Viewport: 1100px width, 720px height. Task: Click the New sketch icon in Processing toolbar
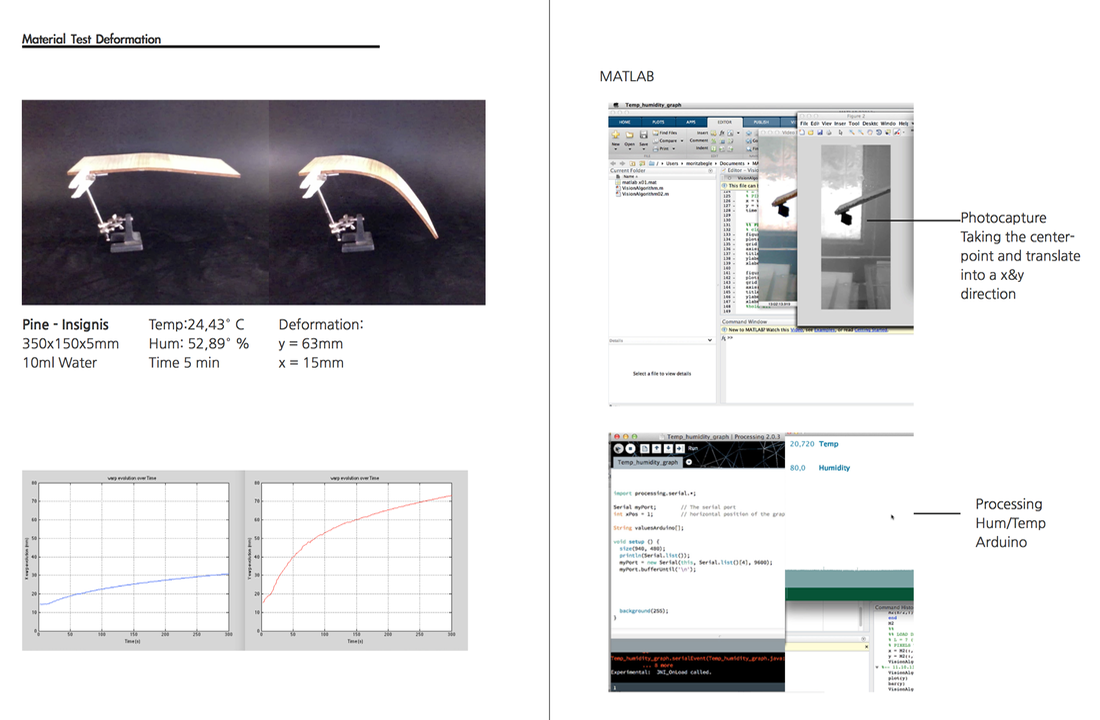pos(645,448)
